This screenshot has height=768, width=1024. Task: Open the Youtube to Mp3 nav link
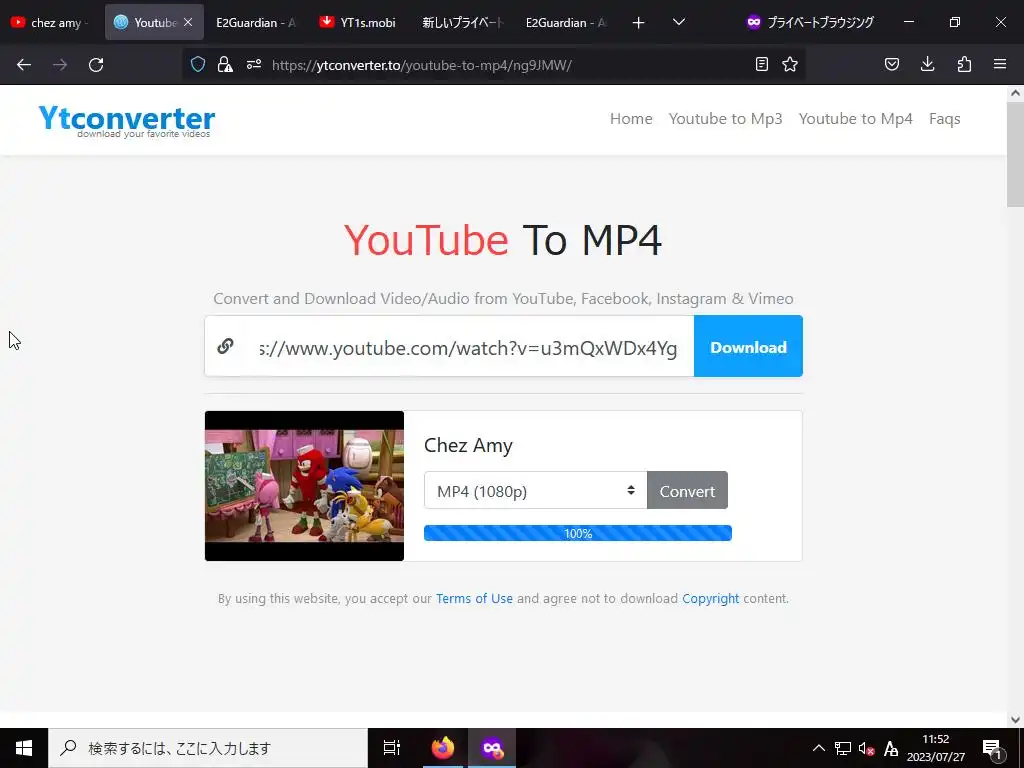726,119
